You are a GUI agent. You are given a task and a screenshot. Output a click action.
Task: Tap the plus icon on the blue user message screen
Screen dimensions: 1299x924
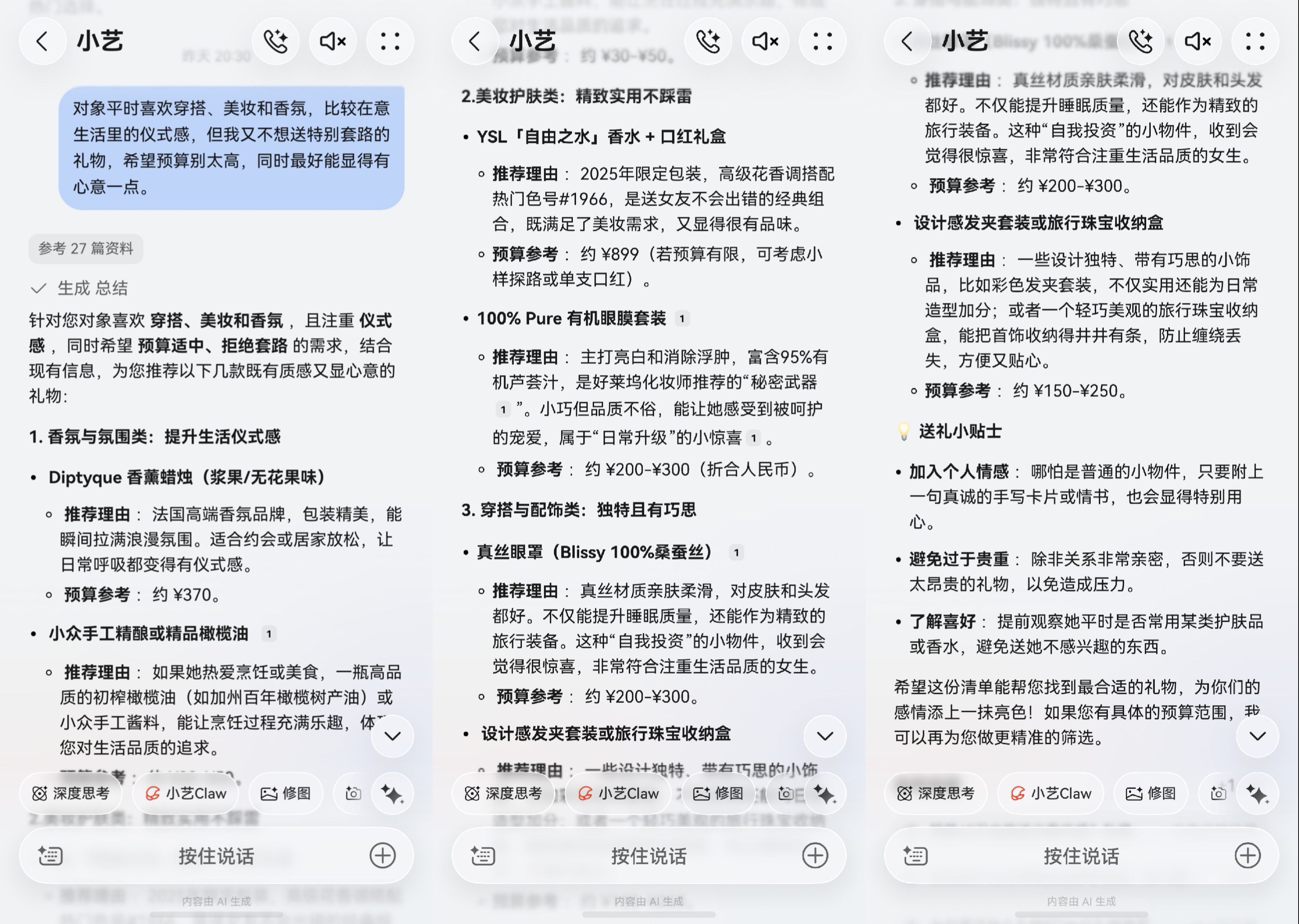(382, 856)
